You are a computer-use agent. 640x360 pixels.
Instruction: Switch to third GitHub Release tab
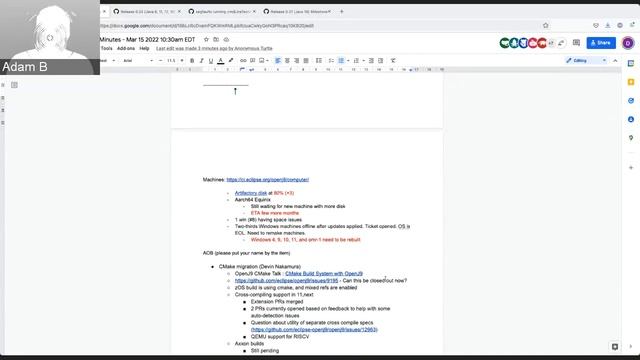point(299,11)
